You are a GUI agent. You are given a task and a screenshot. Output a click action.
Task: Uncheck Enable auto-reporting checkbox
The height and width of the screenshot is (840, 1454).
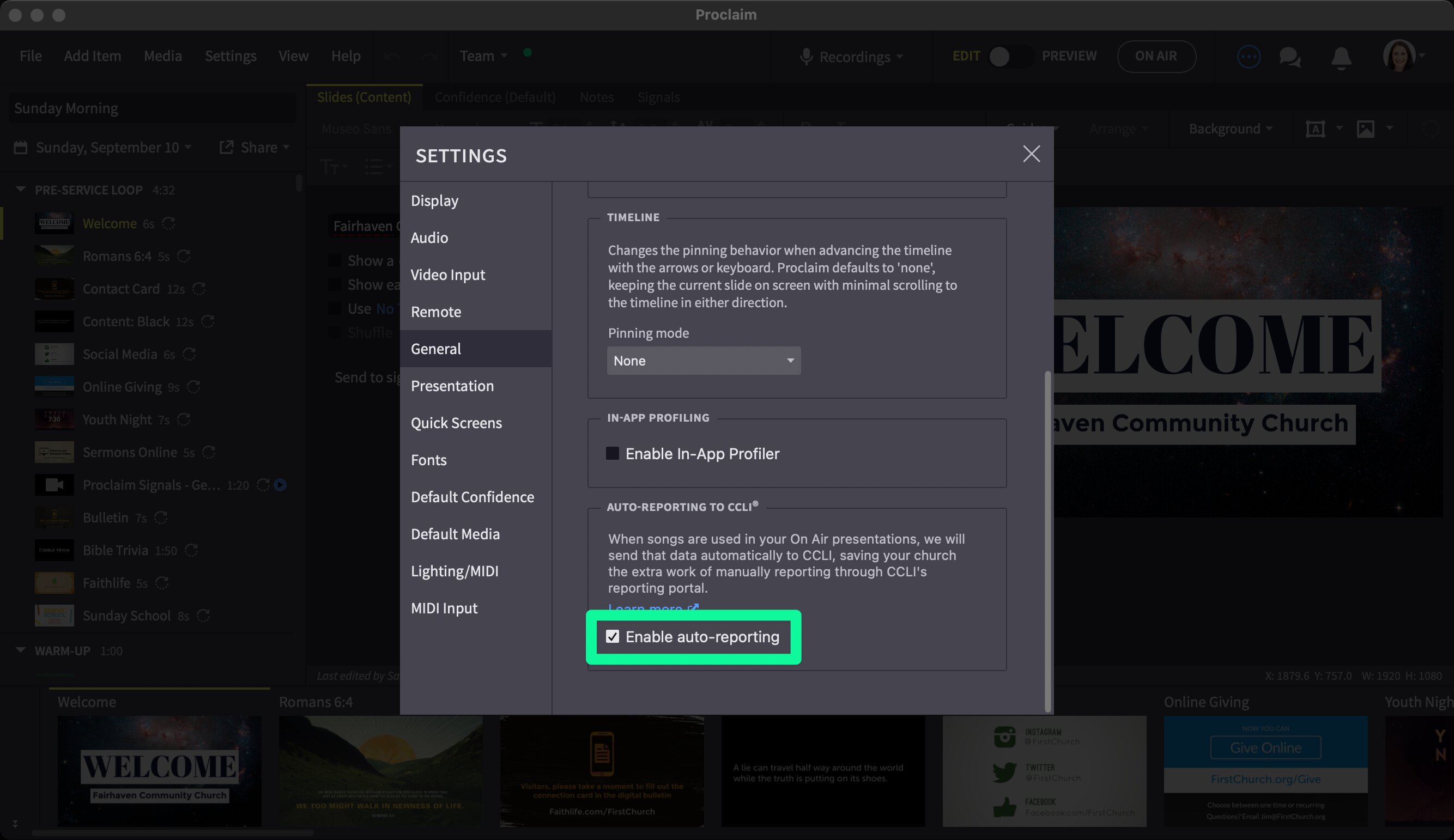tap(612, 636)
